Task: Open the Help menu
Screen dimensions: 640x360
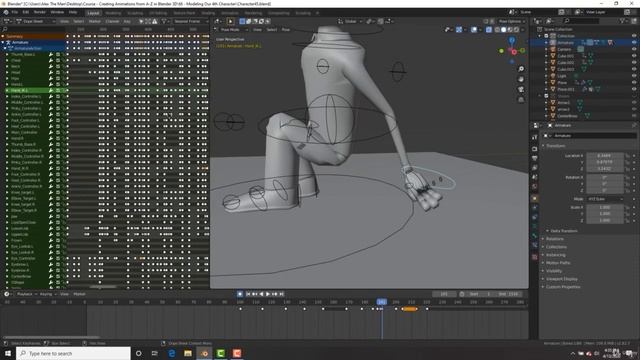Action: coord(73,12)
